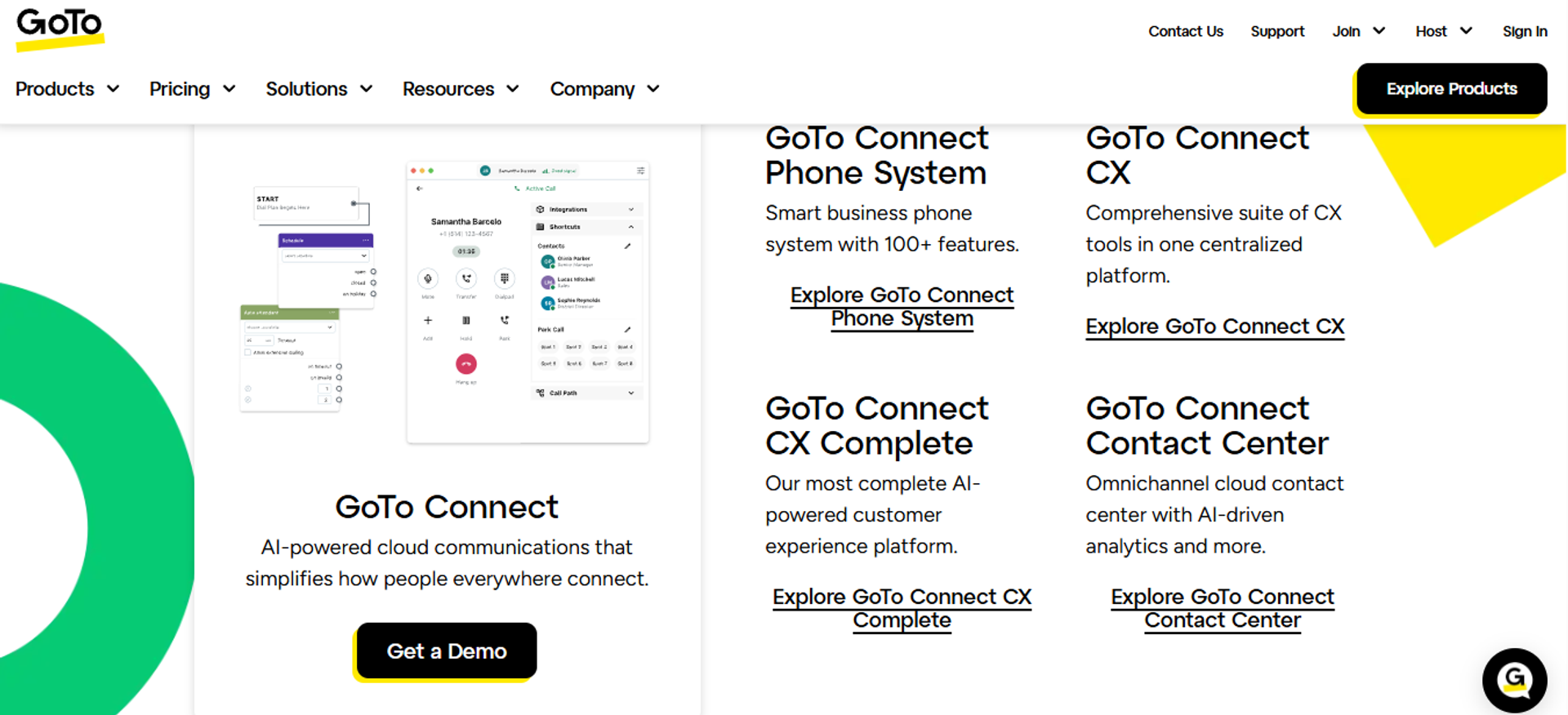
Task: Click the GoTo Connect Contact Center heading
Action: [x=1207, y=425]
